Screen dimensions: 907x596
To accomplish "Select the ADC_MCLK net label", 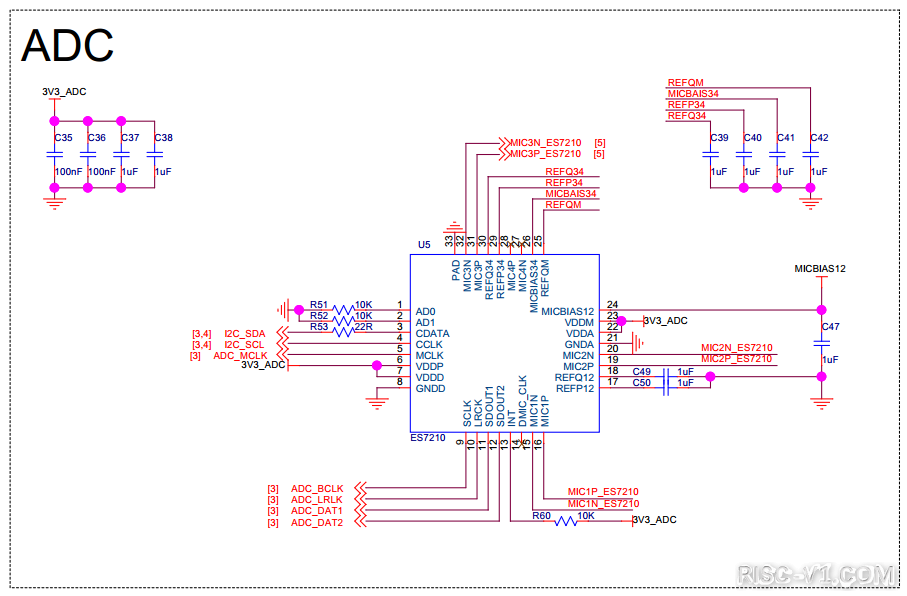I will coord(240,355).
